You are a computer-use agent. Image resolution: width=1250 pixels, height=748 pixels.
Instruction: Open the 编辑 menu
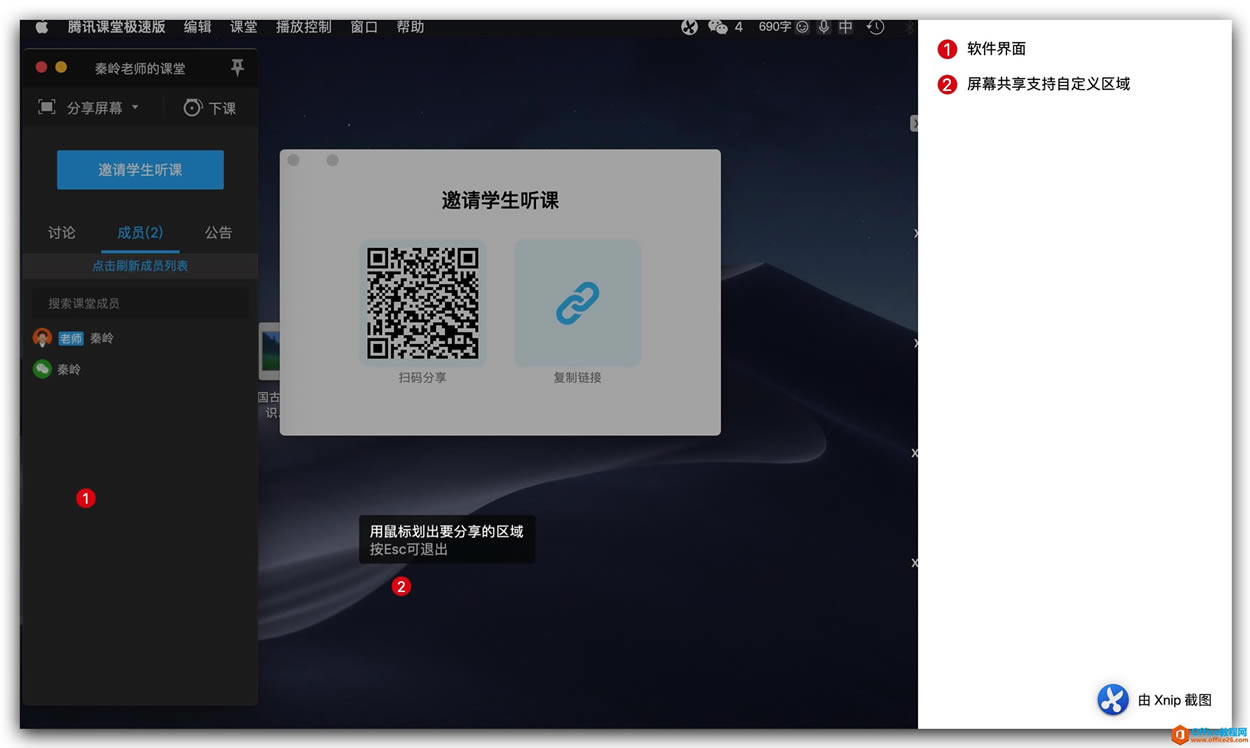tap(198, 27)
